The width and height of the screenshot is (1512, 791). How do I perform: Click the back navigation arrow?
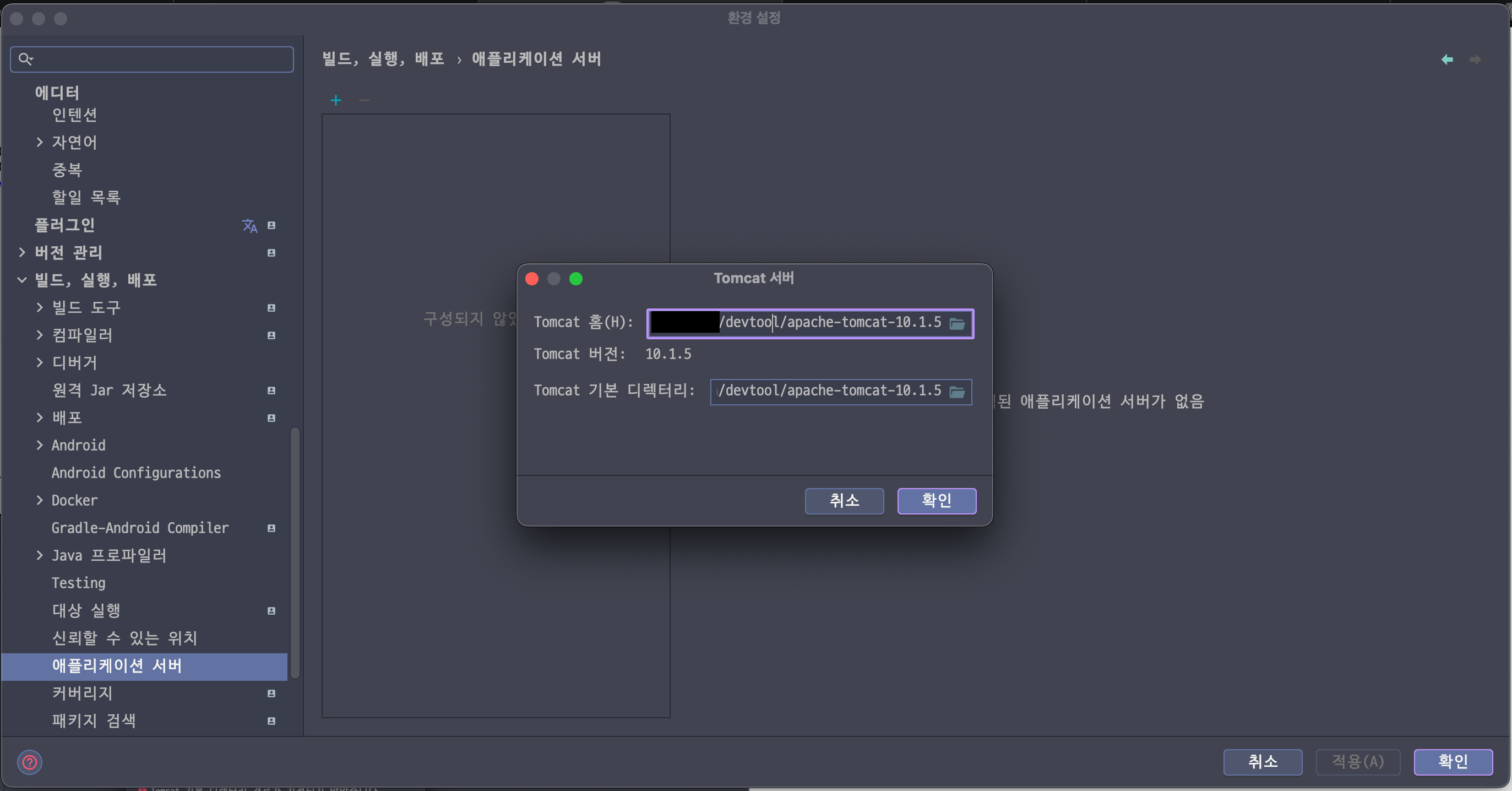coord(1447,59)
